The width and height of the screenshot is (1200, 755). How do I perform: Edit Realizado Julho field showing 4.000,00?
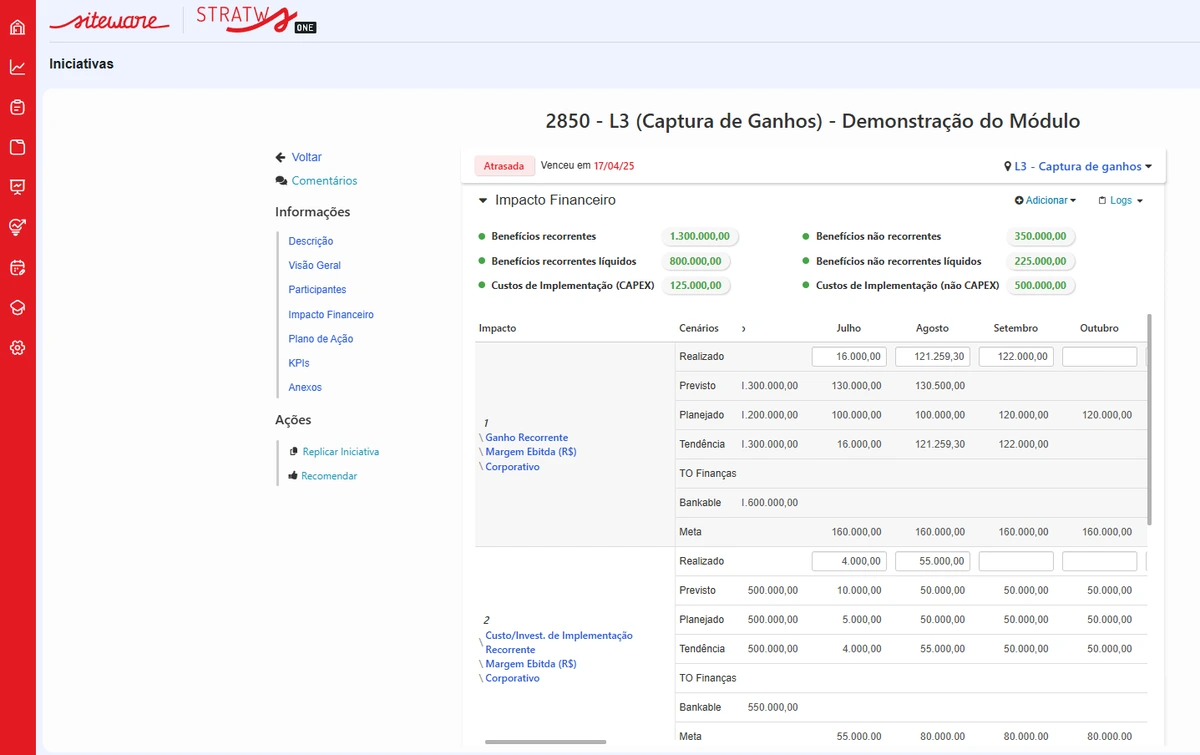click(849, 562)
